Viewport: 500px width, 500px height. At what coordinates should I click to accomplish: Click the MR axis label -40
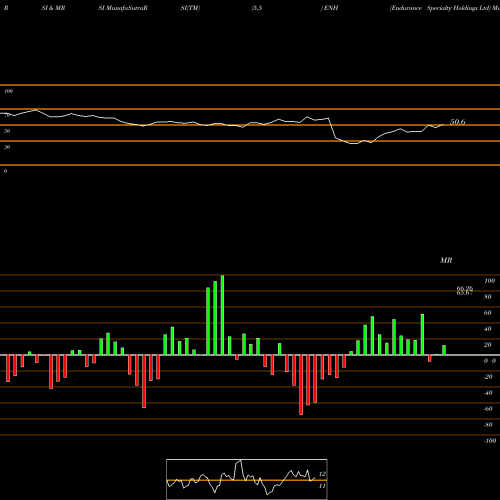488,393
